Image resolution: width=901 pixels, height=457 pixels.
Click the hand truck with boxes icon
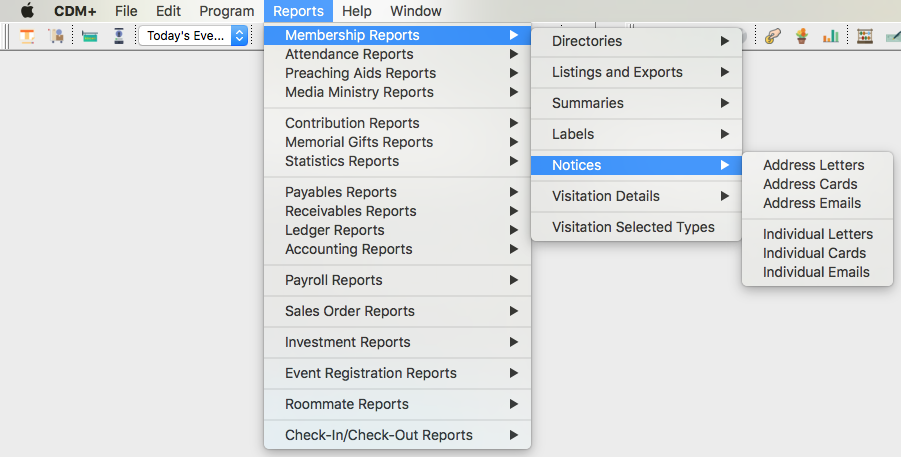(x=56, y=36)
